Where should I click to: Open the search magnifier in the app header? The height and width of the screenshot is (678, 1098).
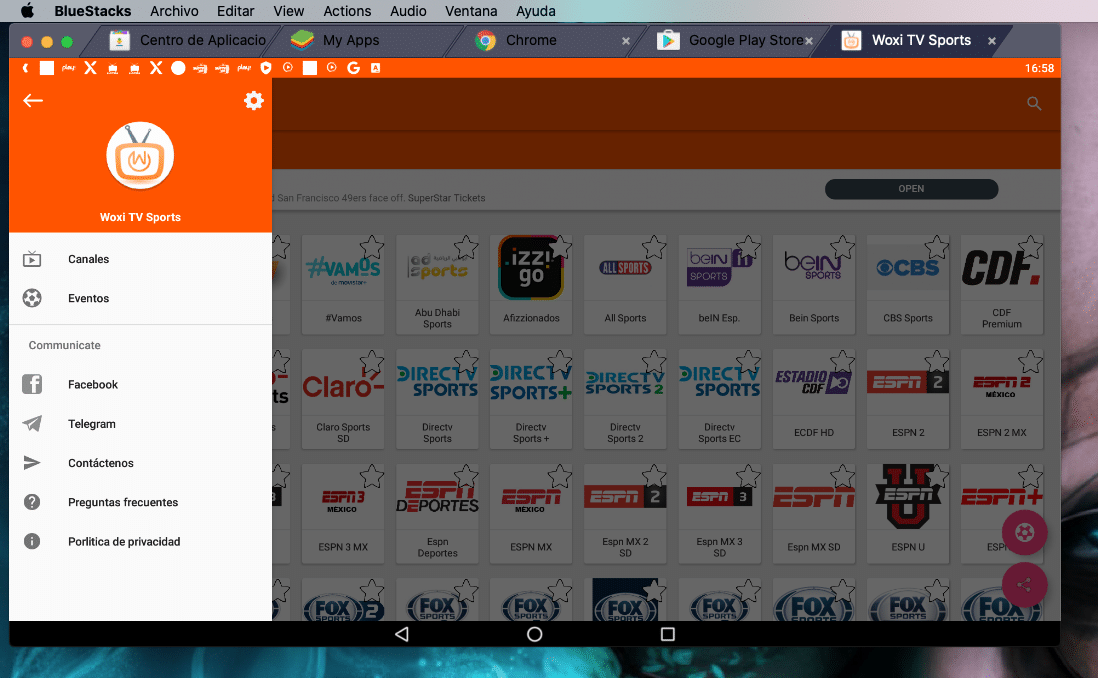click(1034, 103)
